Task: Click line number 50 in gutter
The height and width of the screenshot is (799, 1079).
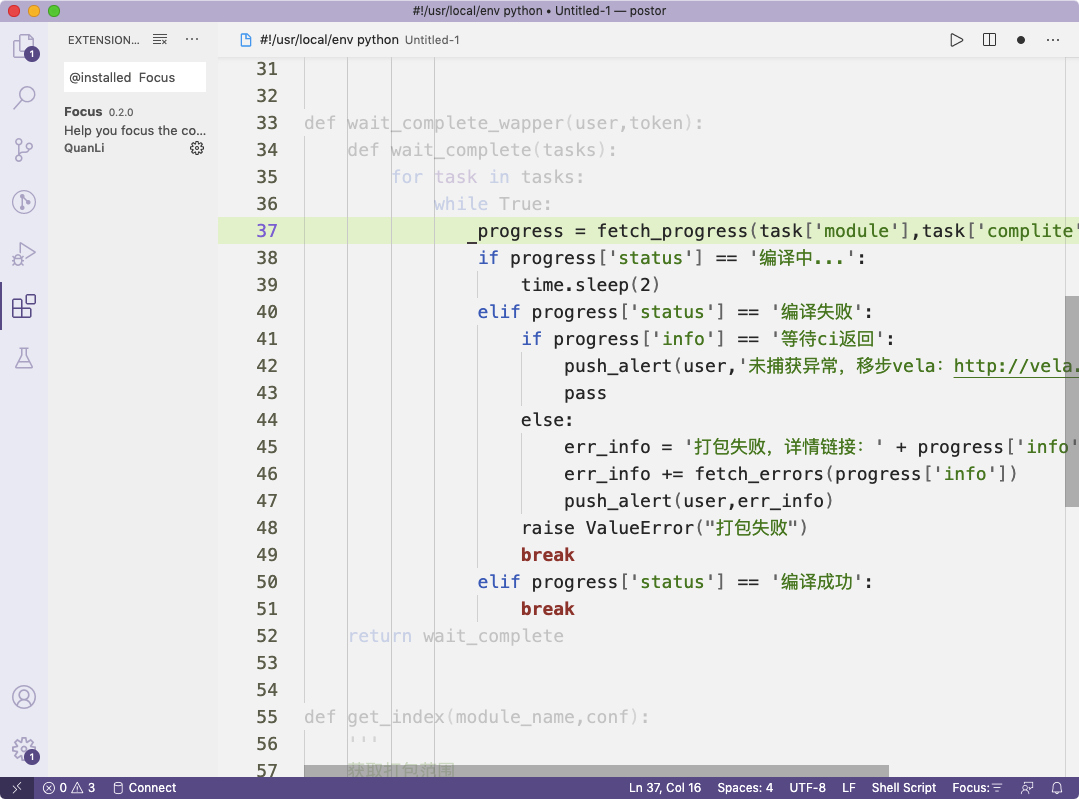Action: click(x=267, y=582)
